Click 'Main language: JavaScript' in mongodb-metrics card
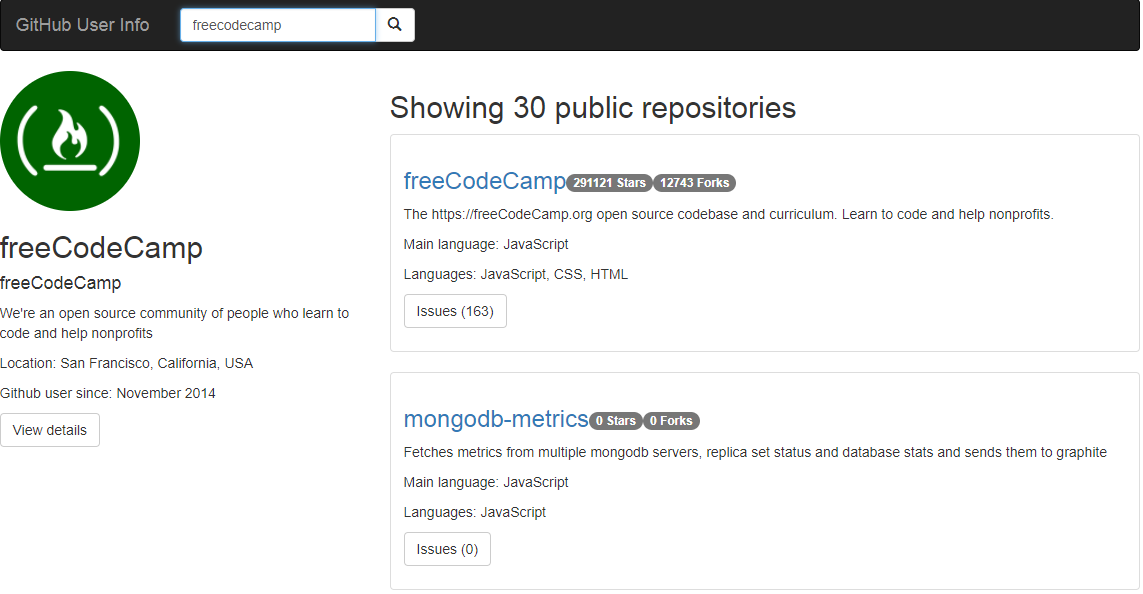Screen dimensions: 1143x594 [485, 482]
